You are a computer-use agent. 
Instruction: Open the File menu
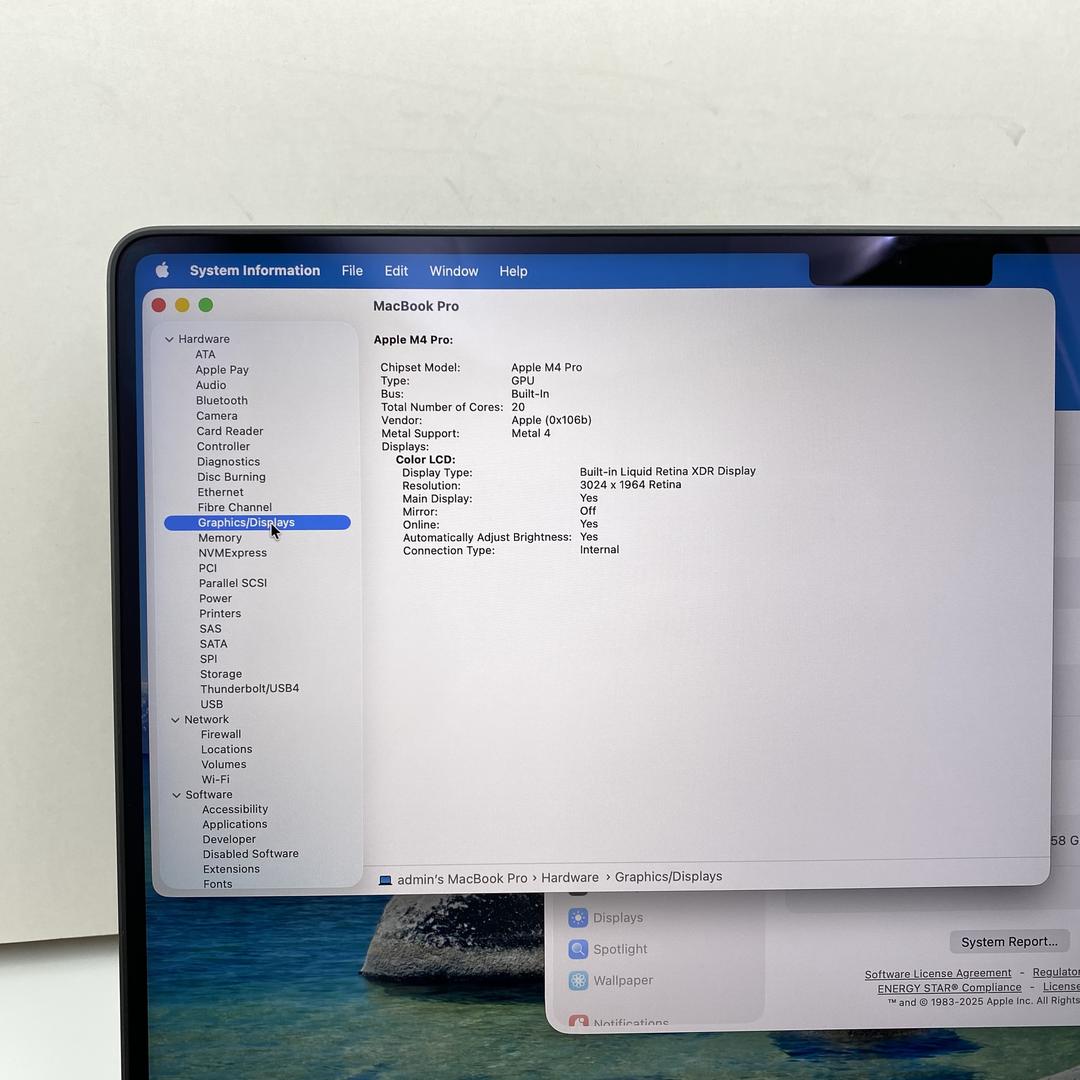(352, 271)
